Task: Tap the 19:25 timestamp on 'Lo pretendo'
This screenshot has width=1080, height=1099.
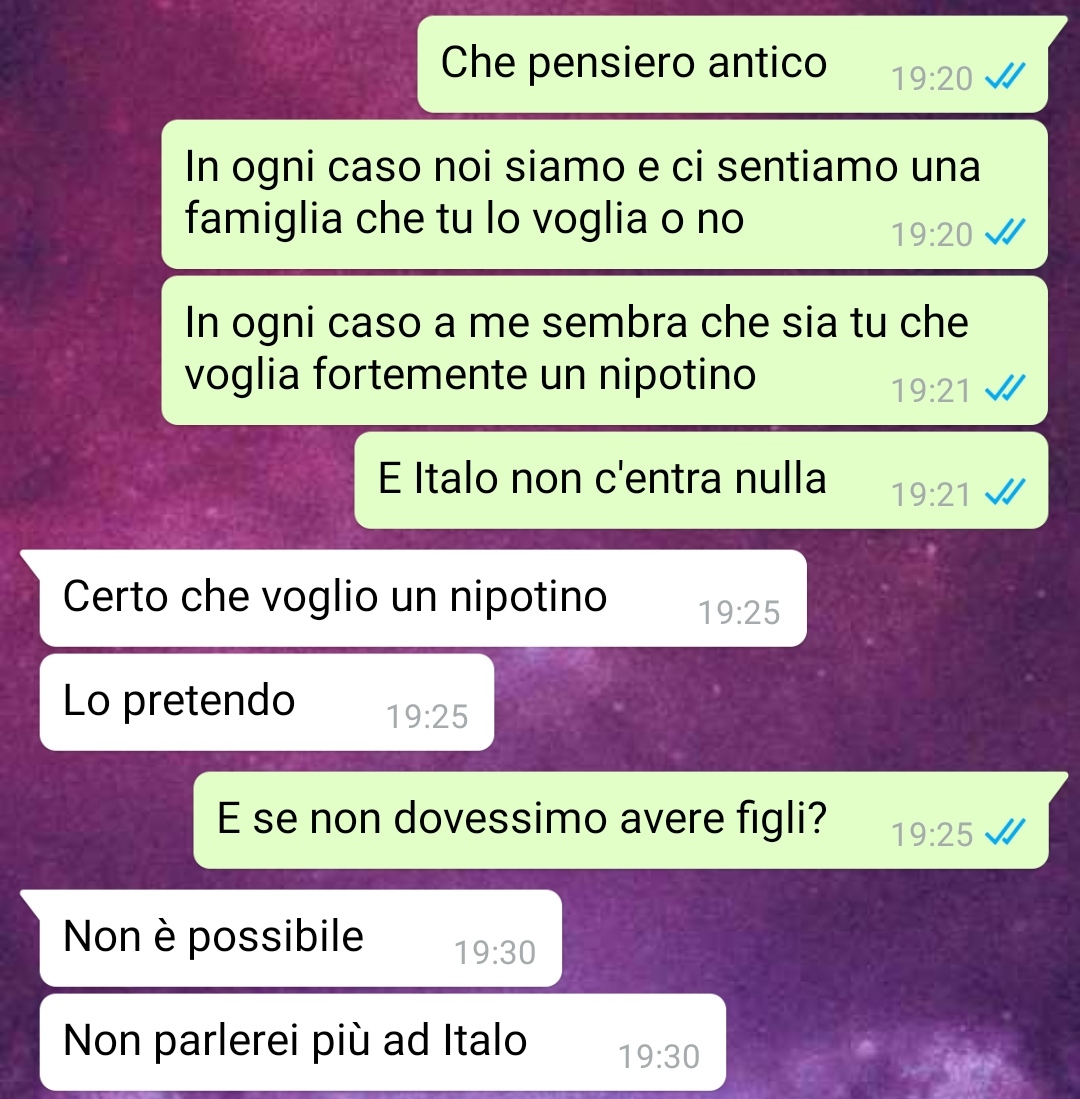Action: pos(427,716)
